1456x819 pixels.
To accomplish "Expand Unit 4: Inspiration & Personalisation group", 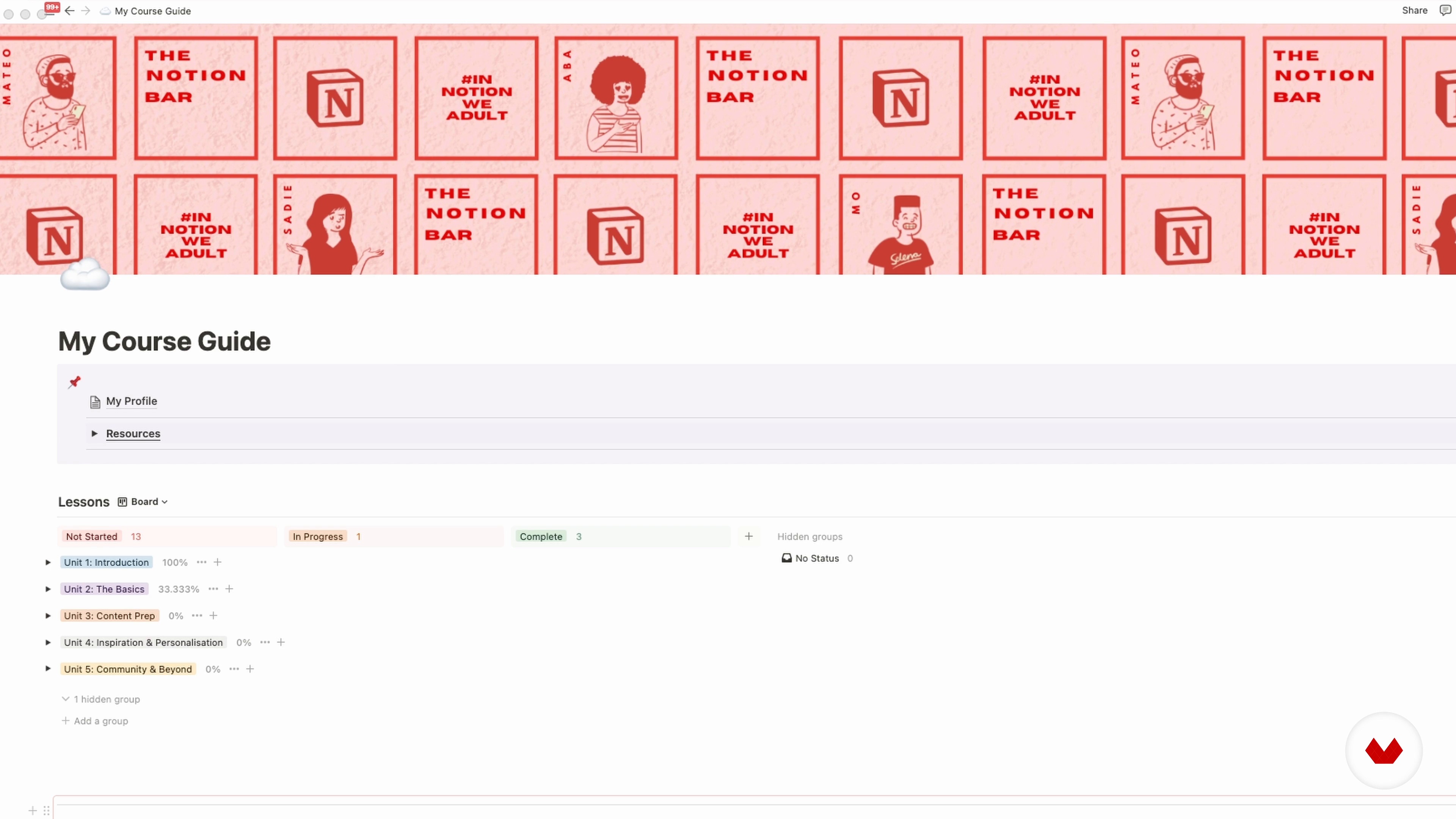I will [48, 642].
